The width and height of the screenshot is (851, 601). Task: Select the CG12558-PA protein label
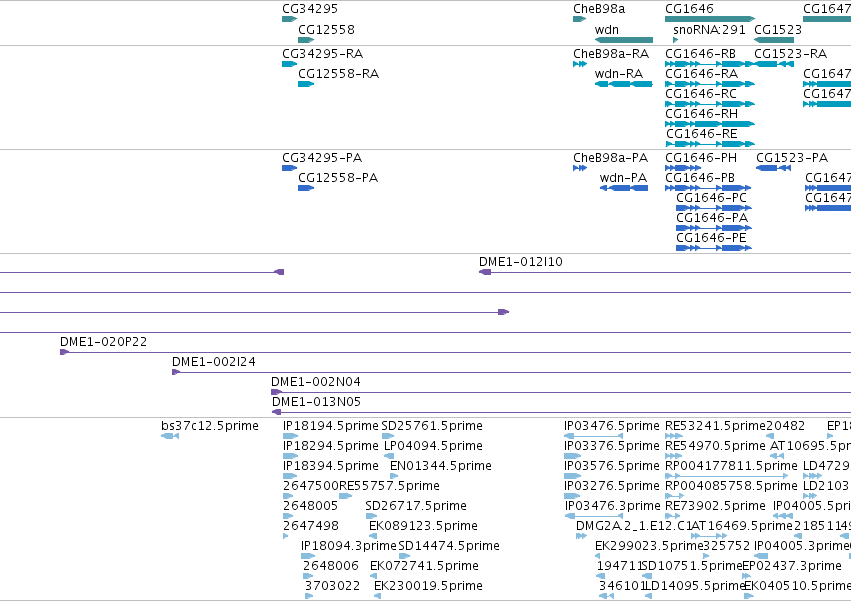[338, 178]
